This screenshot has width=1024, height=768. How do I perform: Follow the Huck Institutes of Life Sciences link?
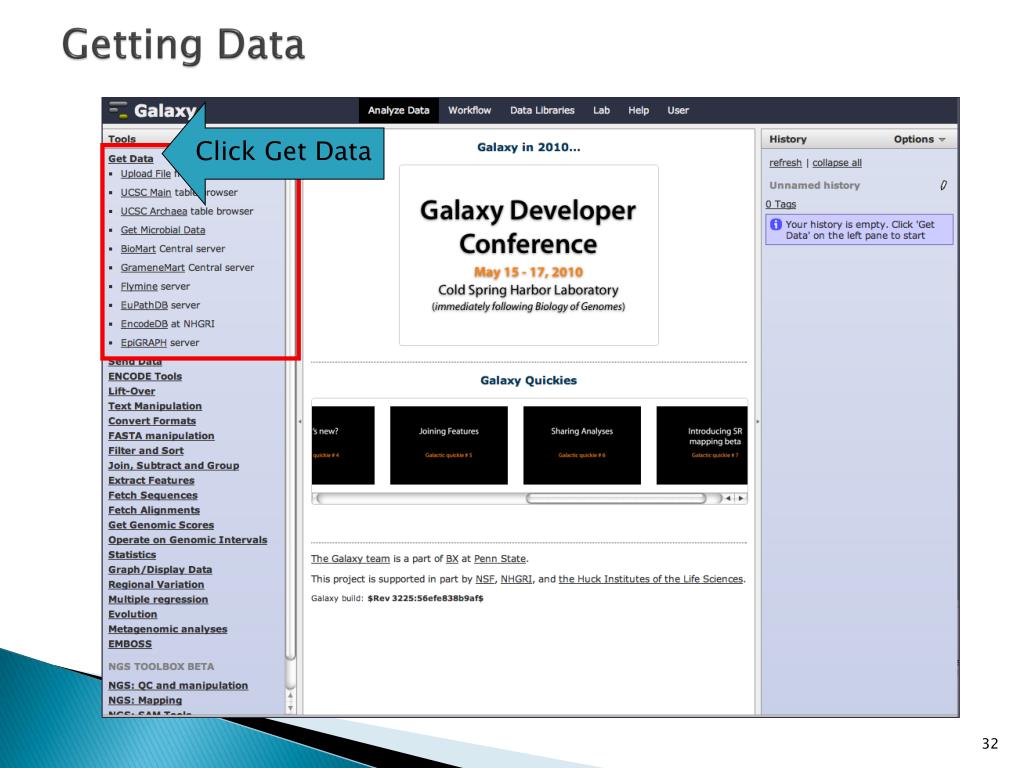[650, 579]
